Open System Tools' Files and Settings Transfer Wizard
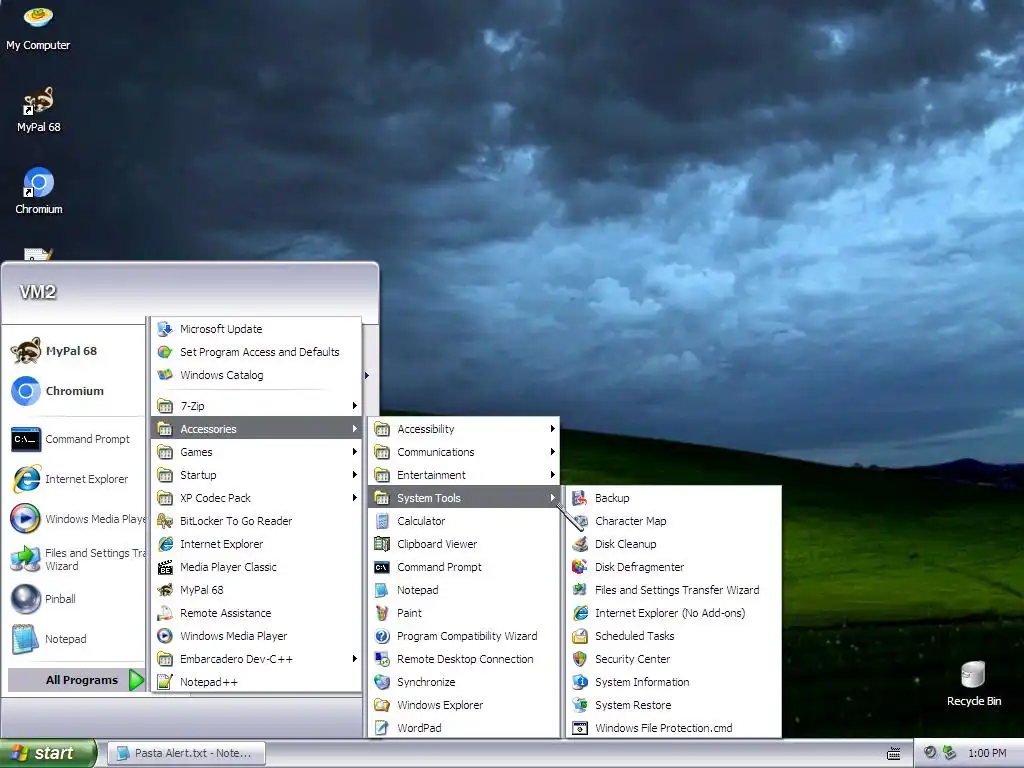 tap(673, 590)
